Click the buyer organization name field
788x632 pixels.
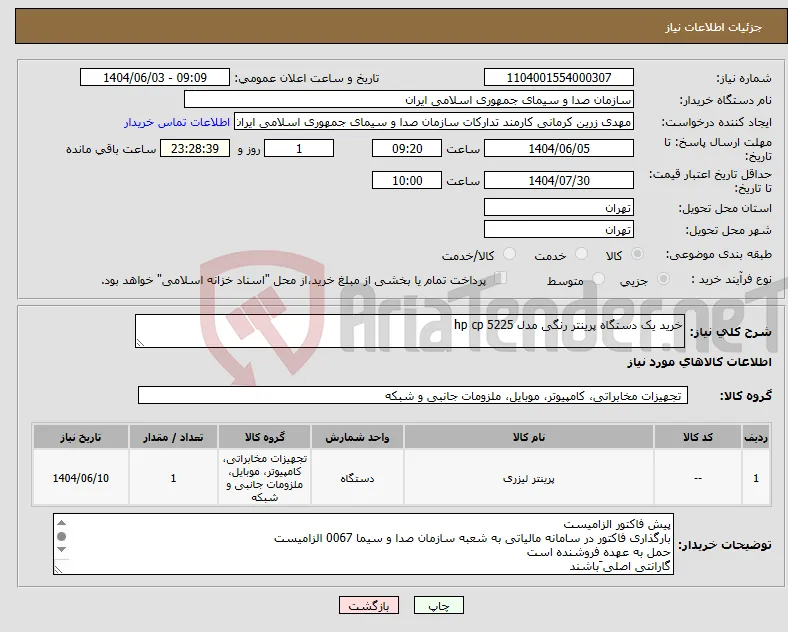tap(409, 99)
